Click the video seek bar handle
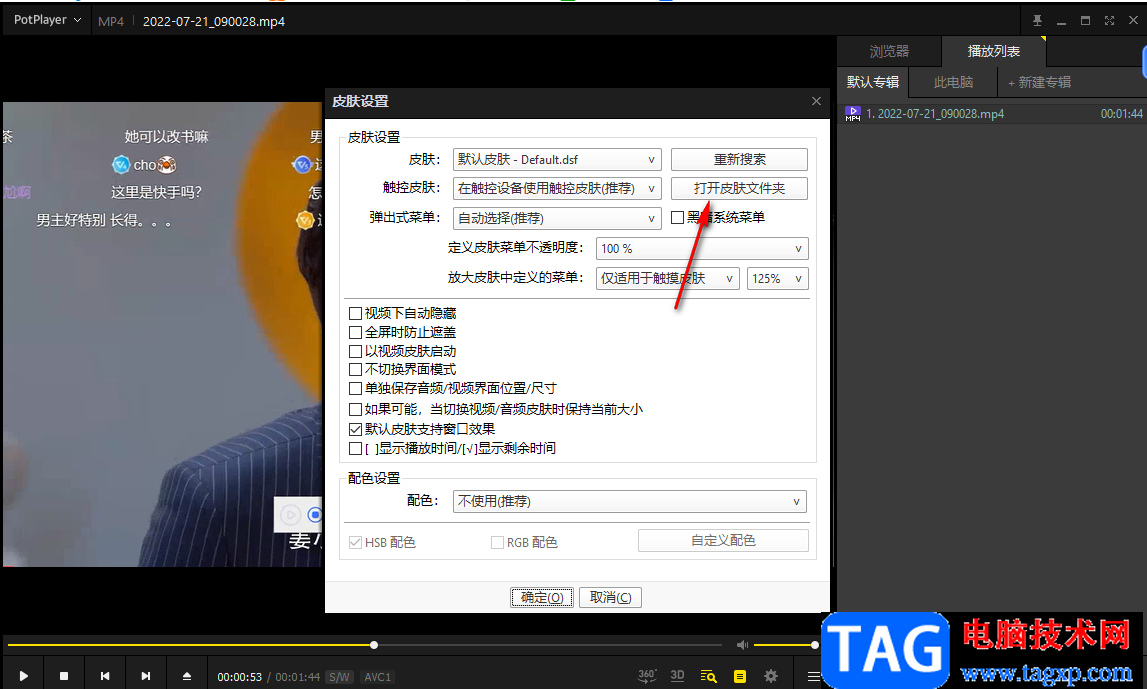1147x689 pixels. click(x=374, y=645)
